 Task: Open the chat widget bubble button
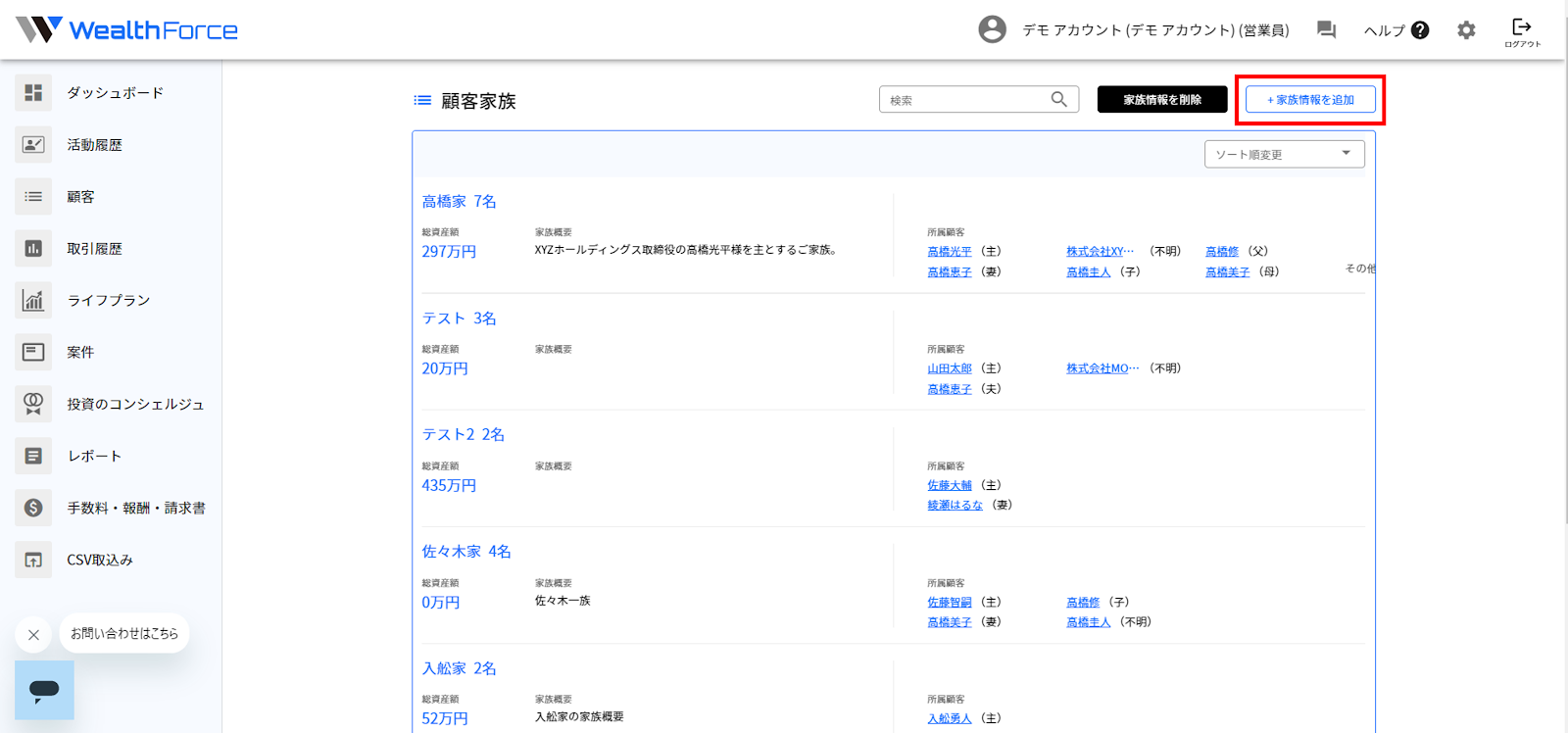point(44,690)
